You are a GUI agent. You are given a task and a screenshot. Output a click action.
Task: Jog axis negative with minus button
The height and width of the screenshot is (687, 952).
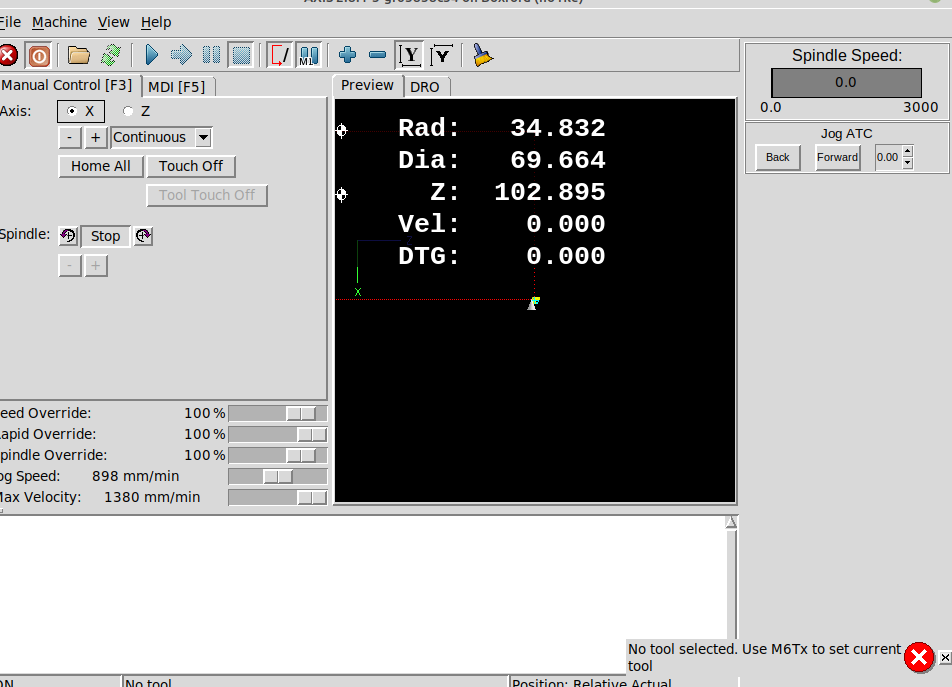pos(70,137)
